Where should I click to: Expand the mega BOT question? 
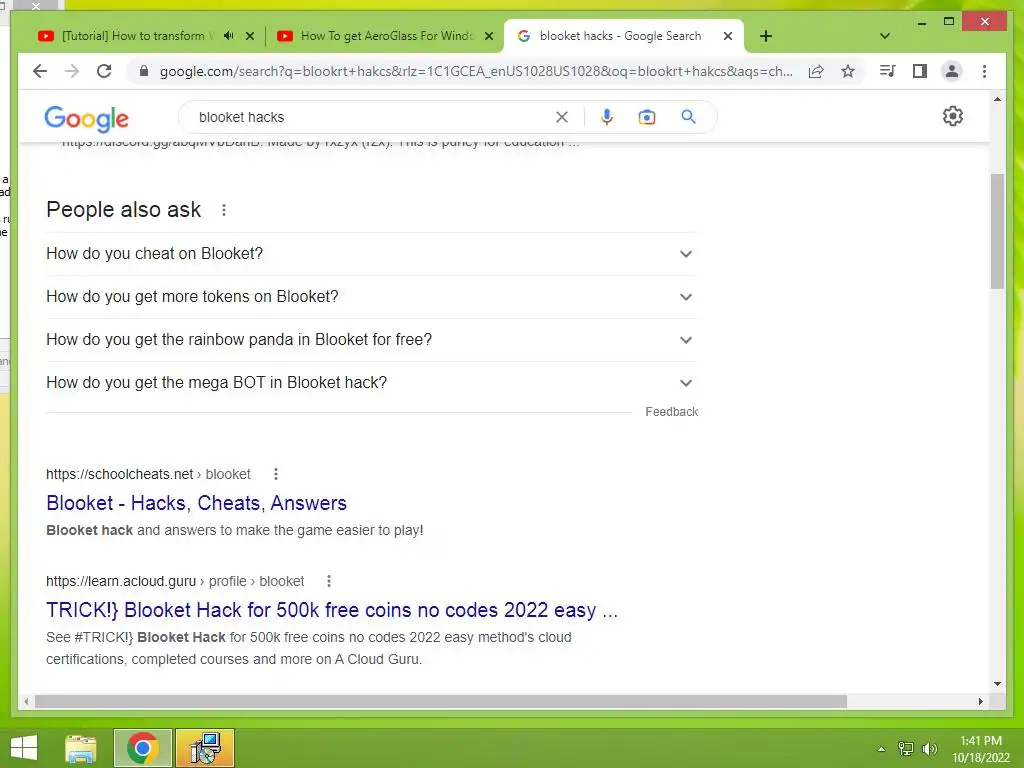(x=372, y=383)
